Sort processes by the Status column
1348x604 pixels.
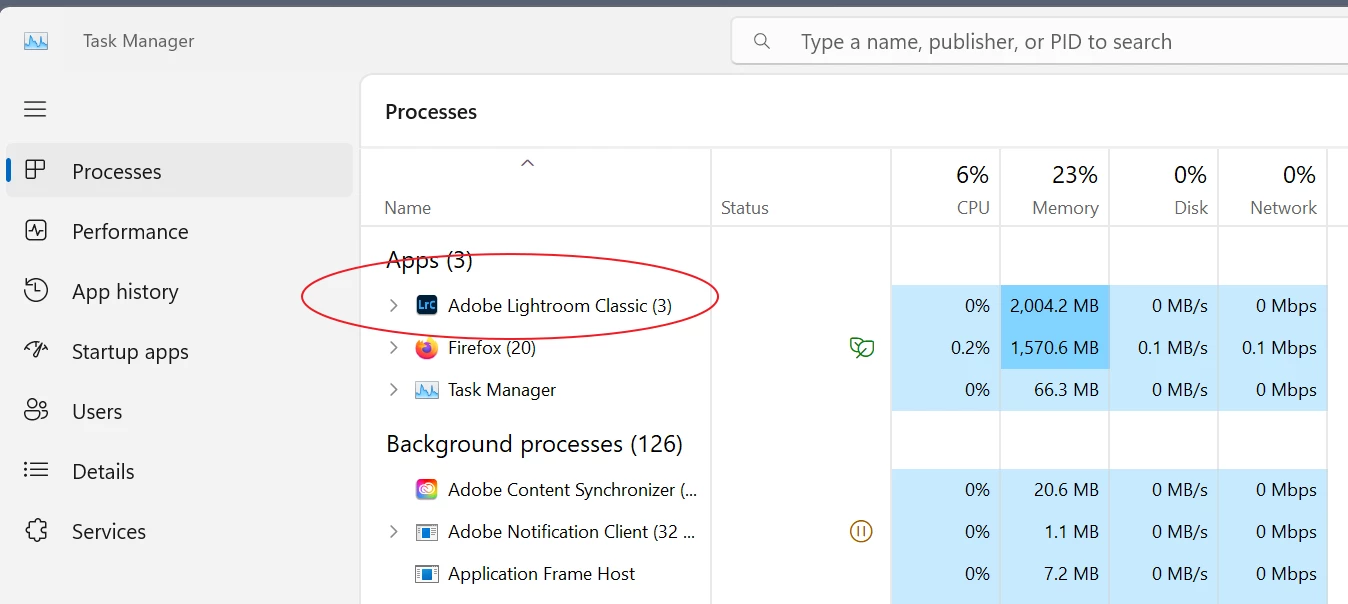(801, 188)
